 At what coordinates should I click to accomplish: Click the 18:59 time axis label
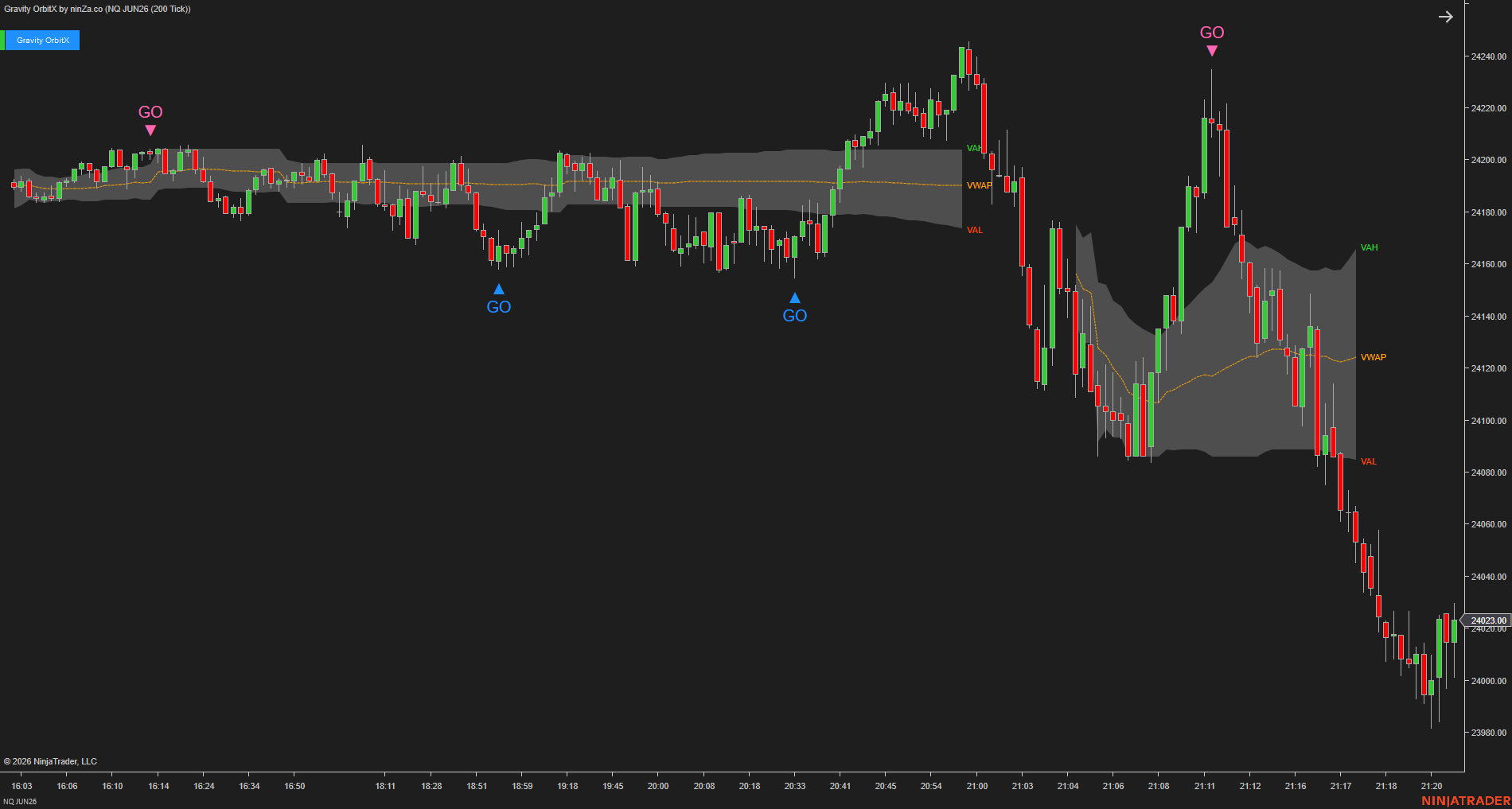522,786
